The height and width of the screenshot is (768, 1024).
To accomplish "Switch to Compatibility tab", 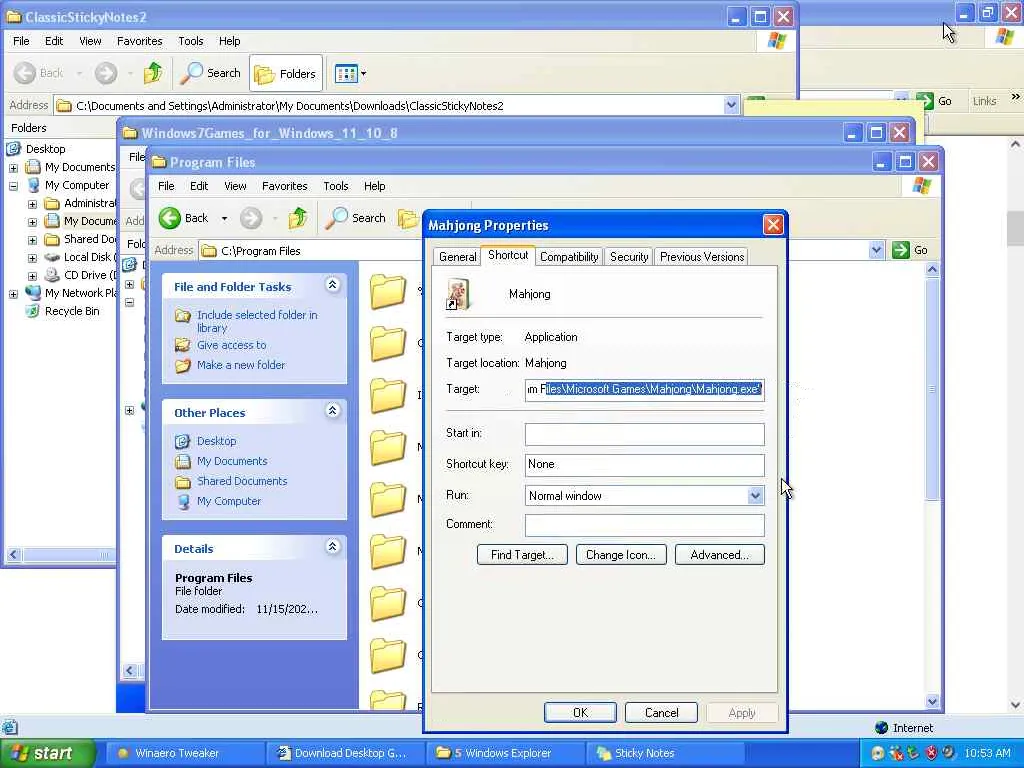I will click(569, 257).
